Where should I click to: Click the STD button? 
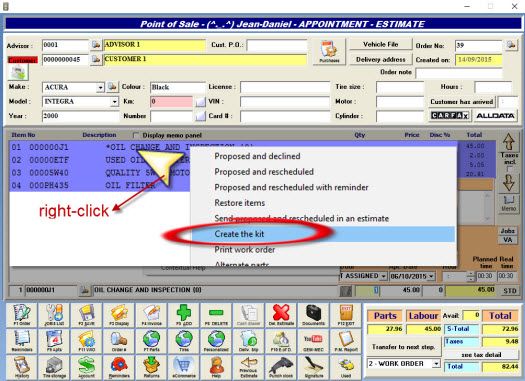[x=509, y=291]
